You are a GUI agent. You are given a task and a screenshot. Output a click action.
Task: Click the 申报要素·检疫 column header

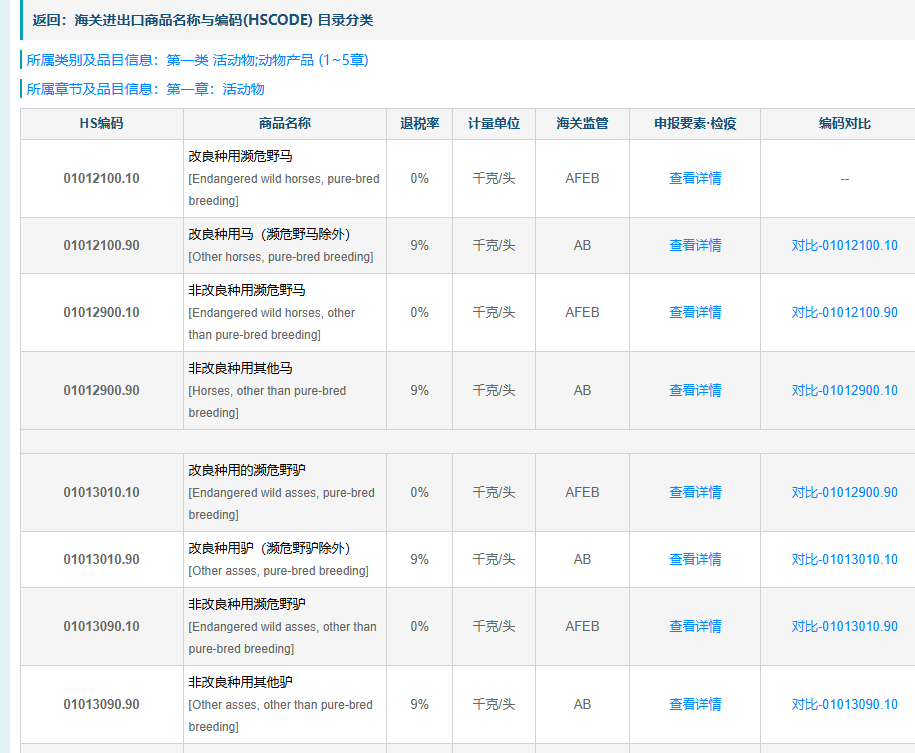tap(694, 124)
